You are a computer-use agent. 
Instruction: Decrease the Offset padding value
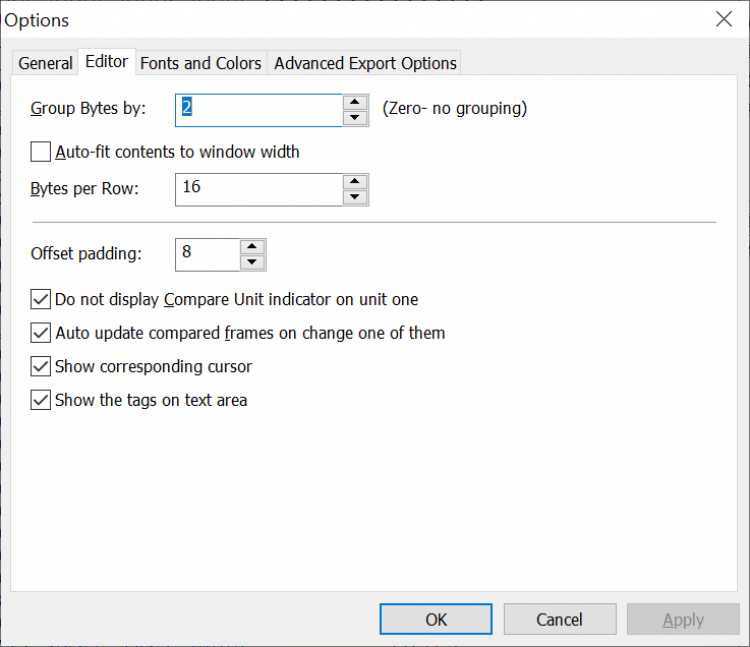point(253,262)
